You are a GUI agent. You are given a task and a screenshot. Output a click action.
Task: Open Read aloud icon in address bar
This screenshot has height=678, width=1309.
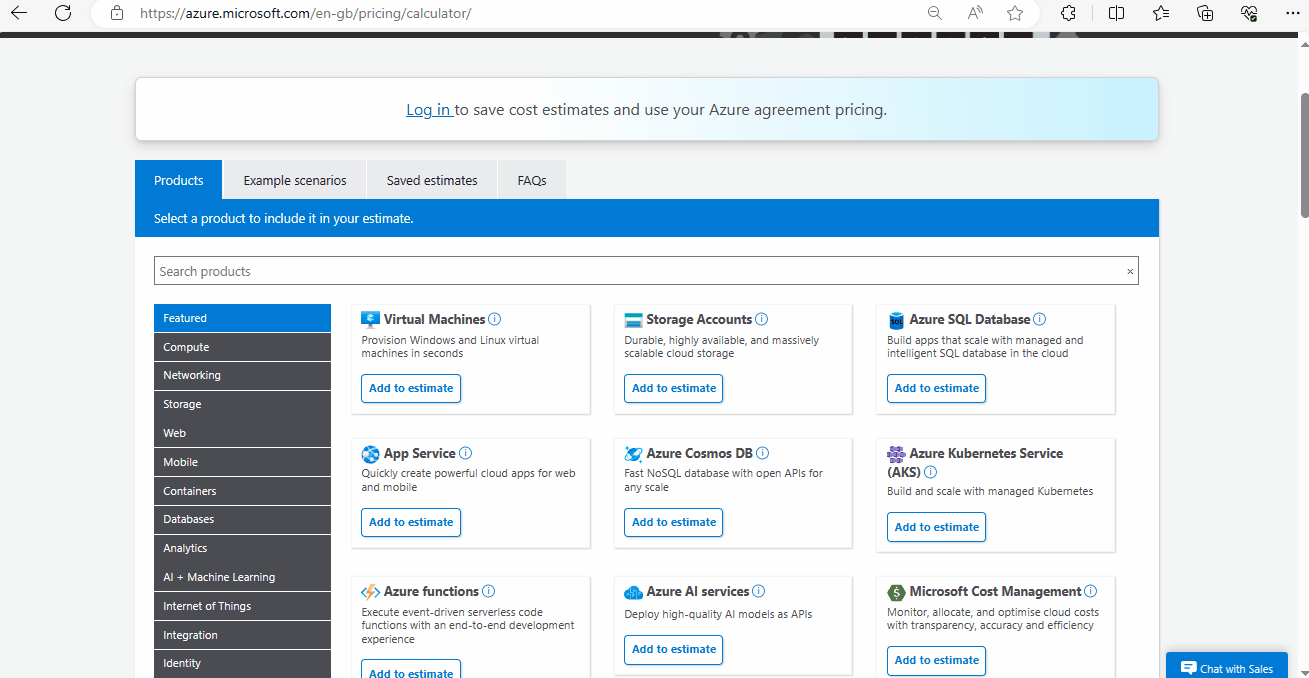tap(975, 13)
